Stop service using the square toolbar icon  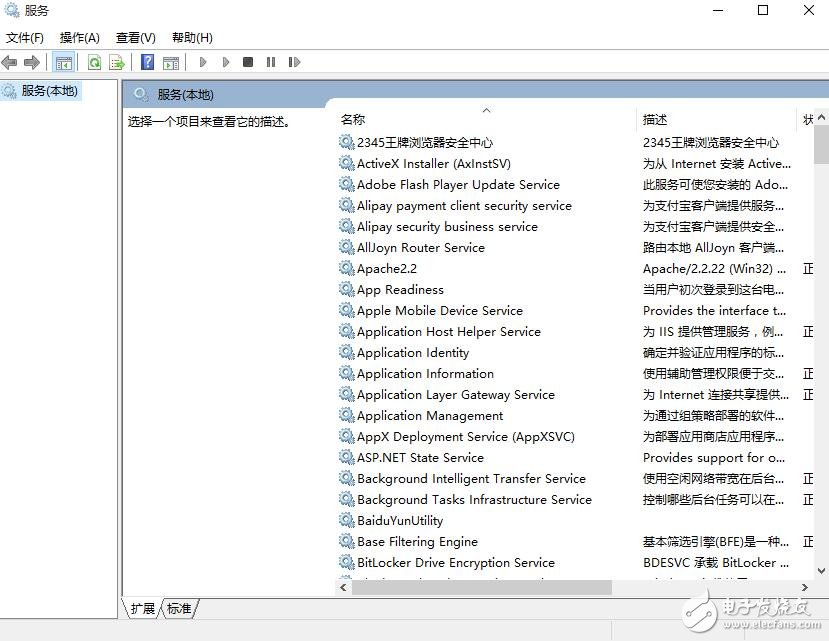click(x=248, y=63)
